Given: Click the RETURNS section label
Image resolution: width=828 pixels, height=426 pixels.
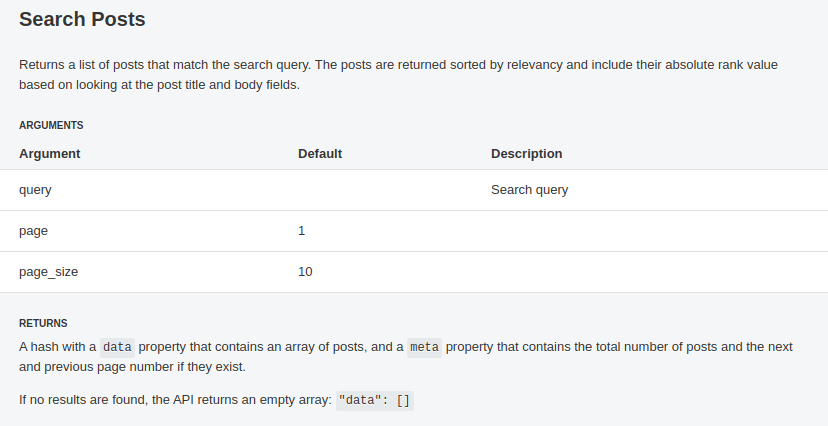Looking at the screenshot, I should tap(43, 323).
